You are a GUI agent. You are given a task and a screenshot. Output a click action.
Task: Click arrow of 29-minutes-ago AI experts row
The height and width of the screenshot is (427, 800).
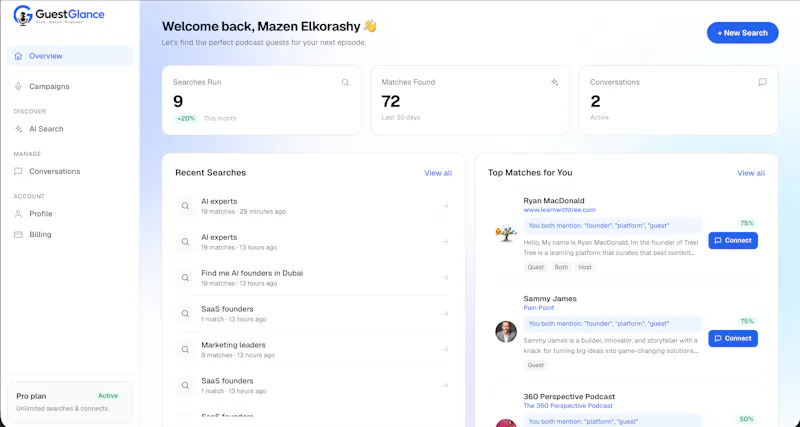click(445, 206)
